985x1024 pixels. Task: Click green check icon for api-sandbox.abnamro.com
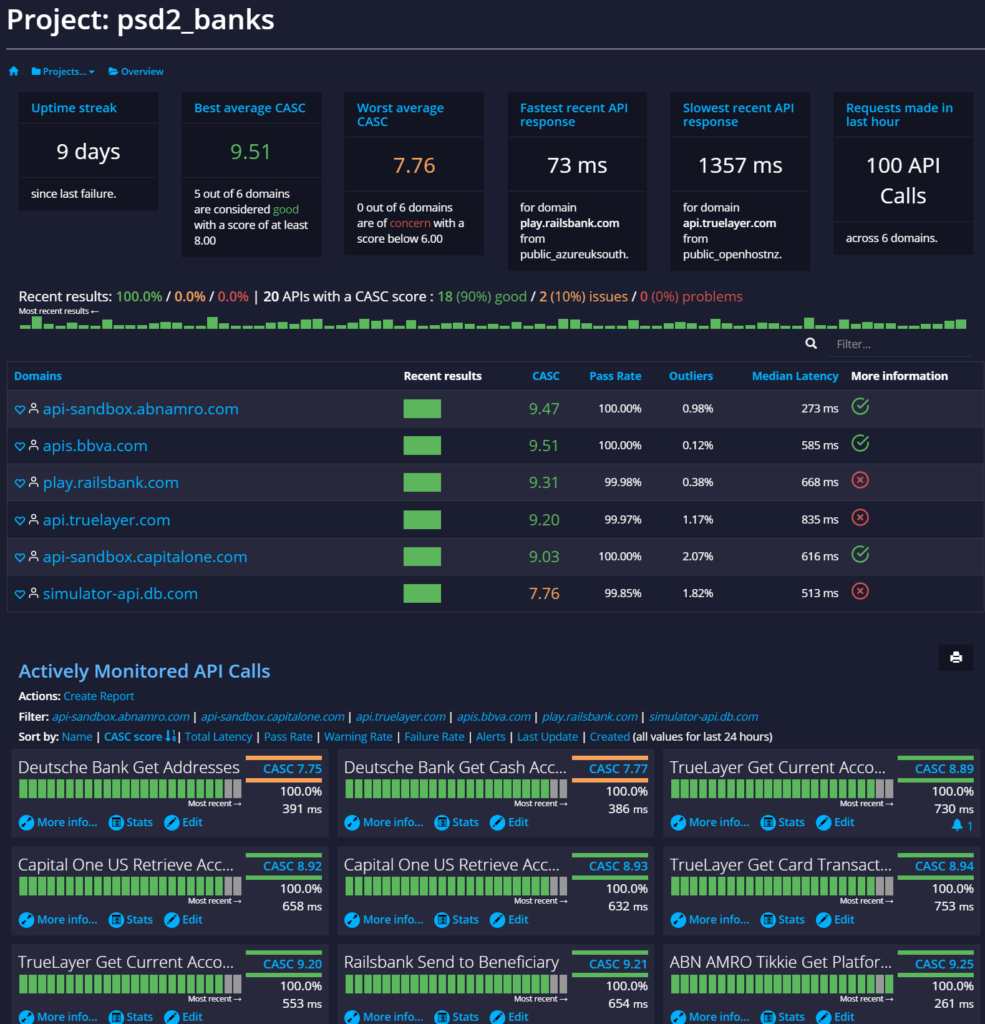[x=860, y=407]
